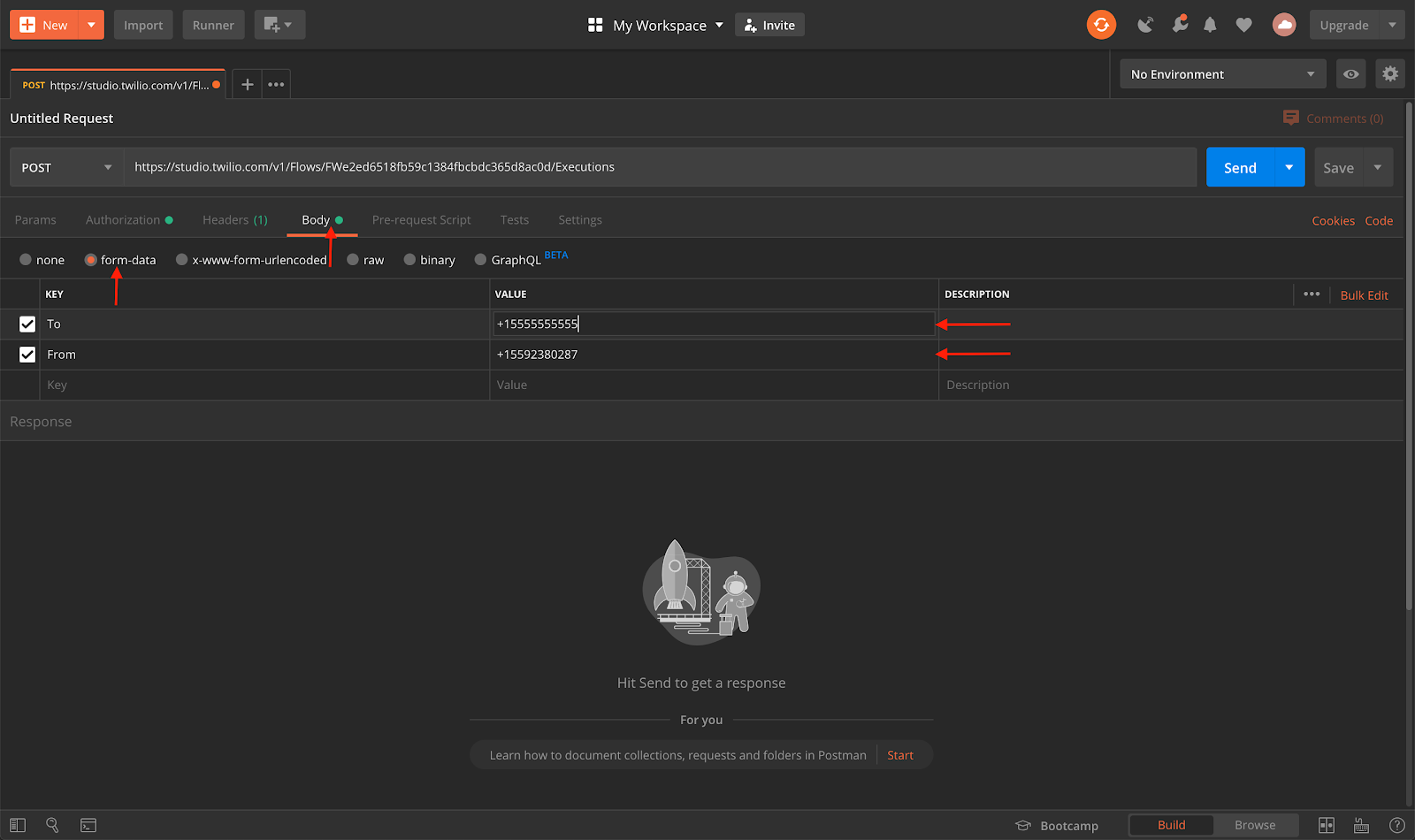Click the empty Key input field
This screenshot has height=840, width=1415.
264,385
